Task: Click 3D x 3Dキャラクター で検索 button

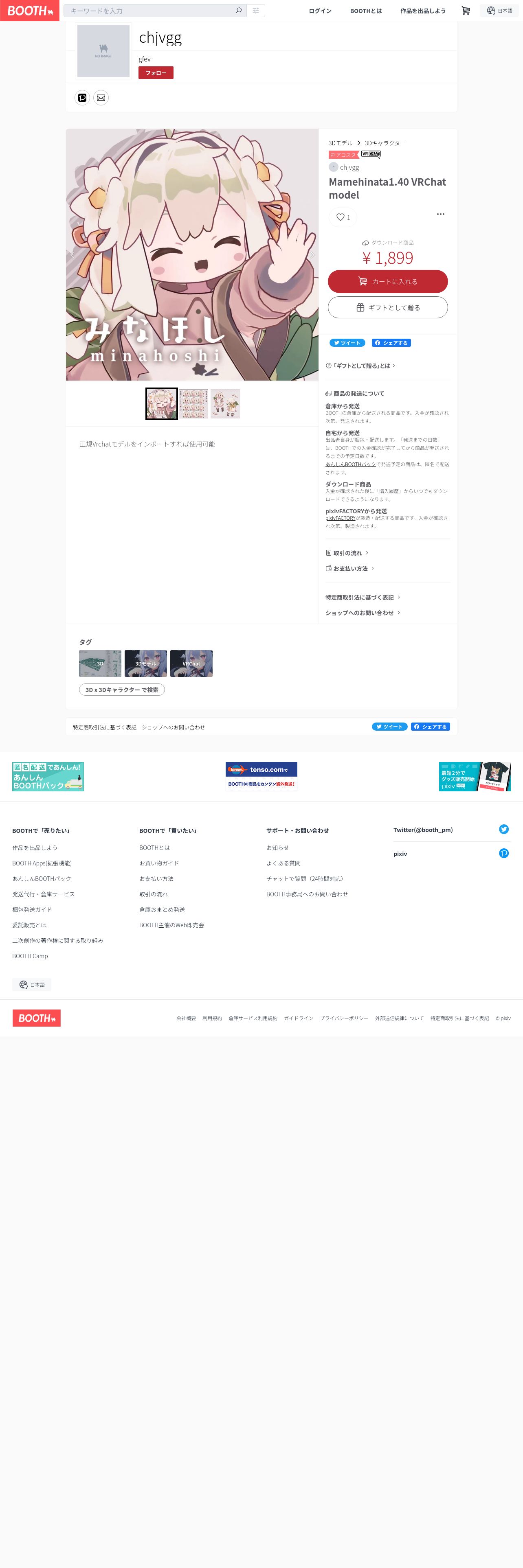Action: point(122,690)
